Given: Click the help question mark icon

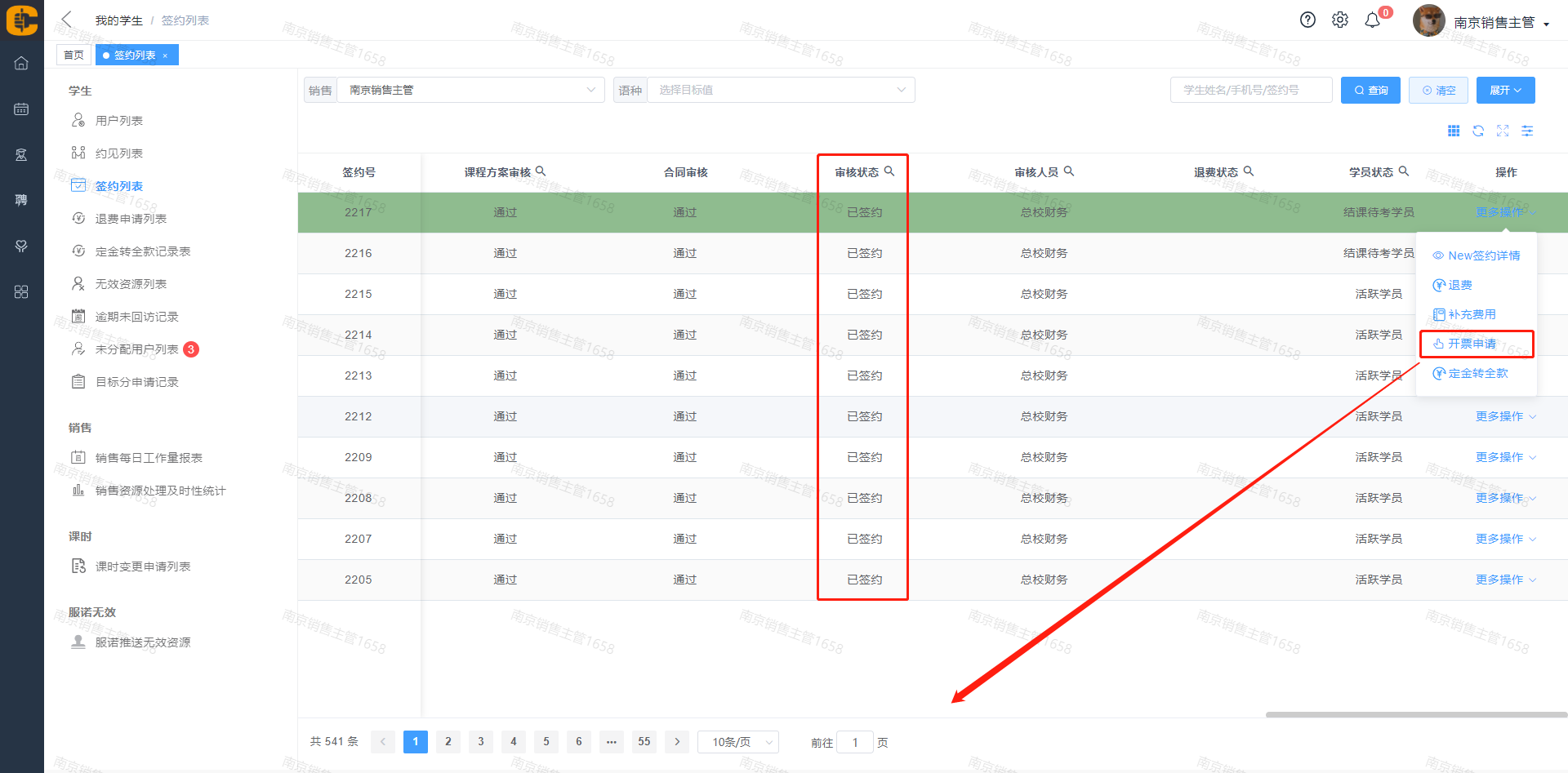Looking at the screenshot, I should click(1307, 20).
